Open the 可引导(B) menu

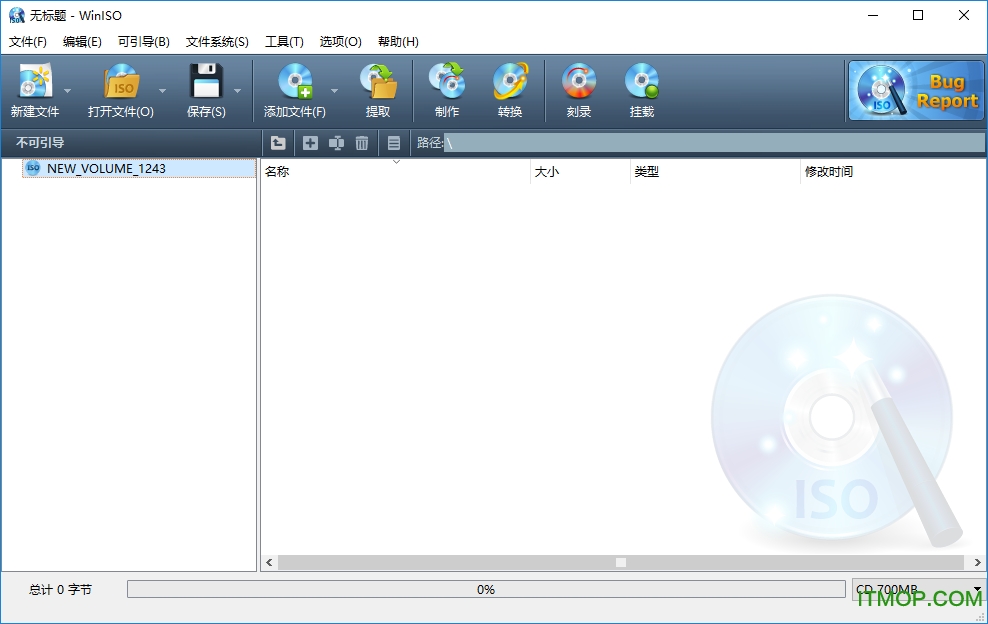tap(144, 42)
